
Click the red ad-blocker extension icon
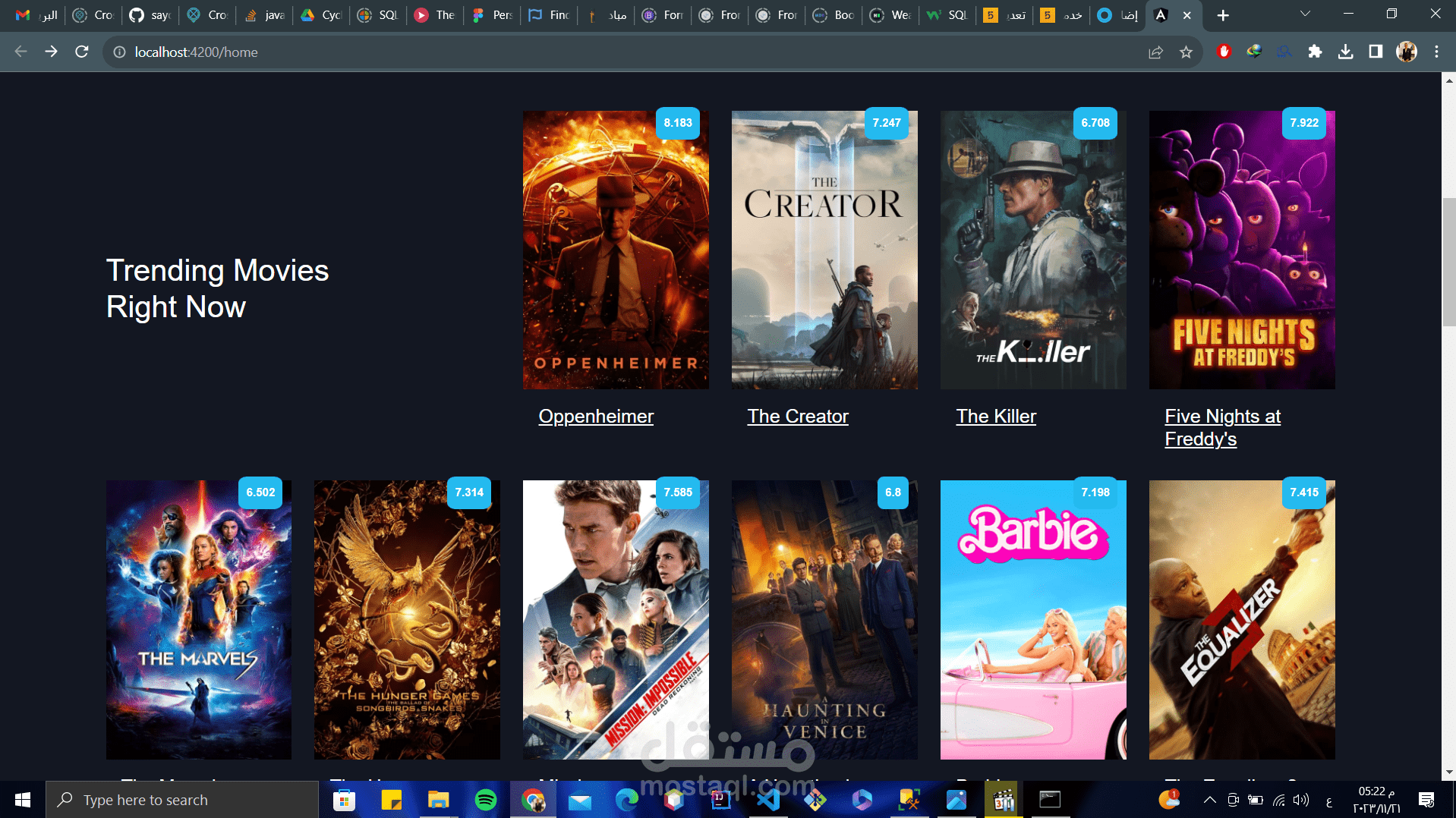[1224, 52]
